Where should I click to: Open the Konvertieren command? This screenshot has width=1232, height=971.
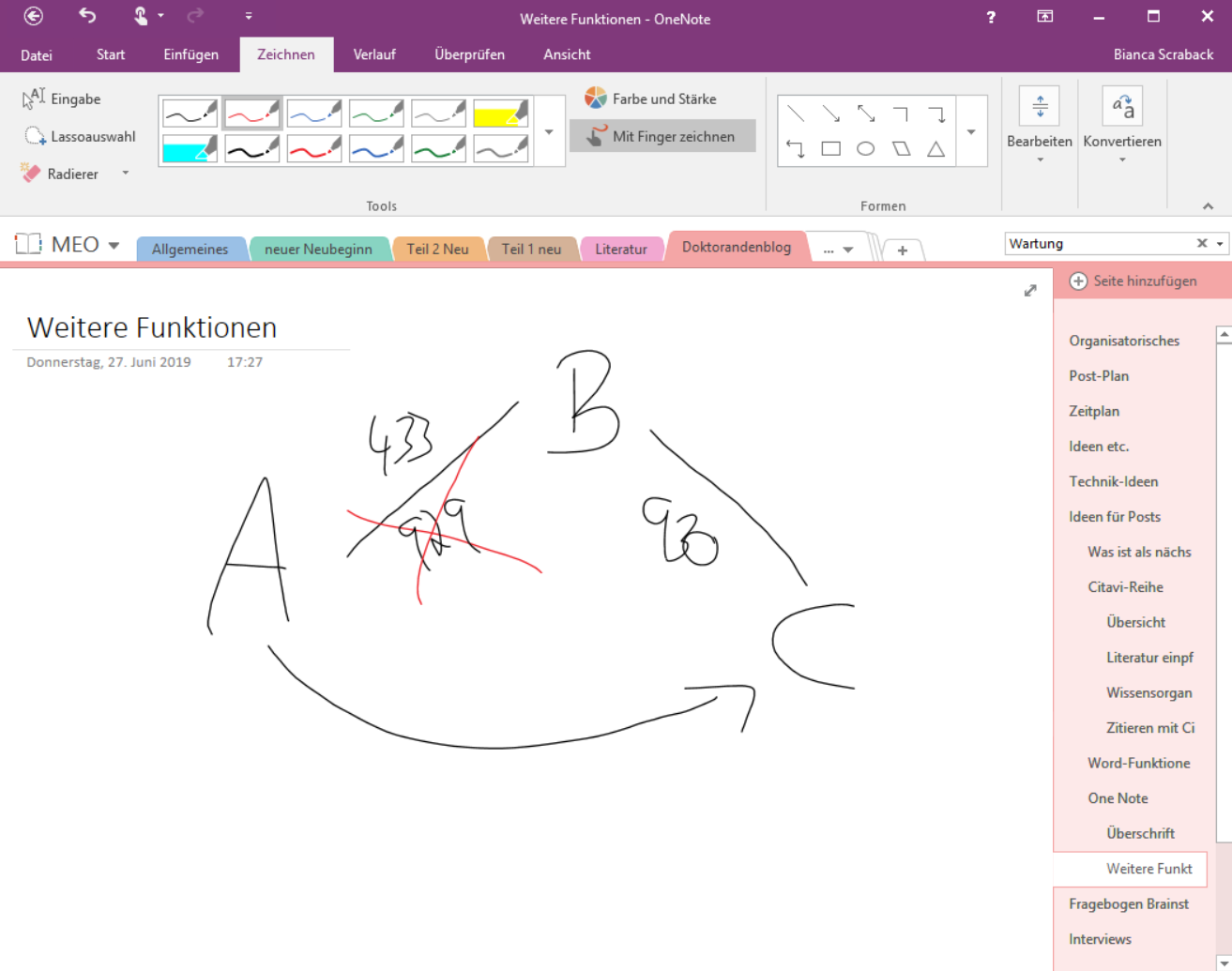1122,124
